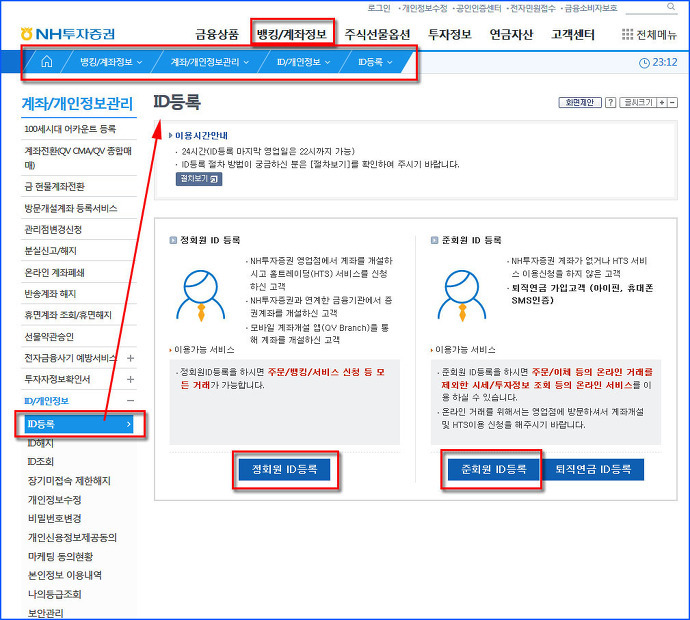
Task: Click the 전자민원접수 link
Action: pyautogui.click(x=532, y=8)
